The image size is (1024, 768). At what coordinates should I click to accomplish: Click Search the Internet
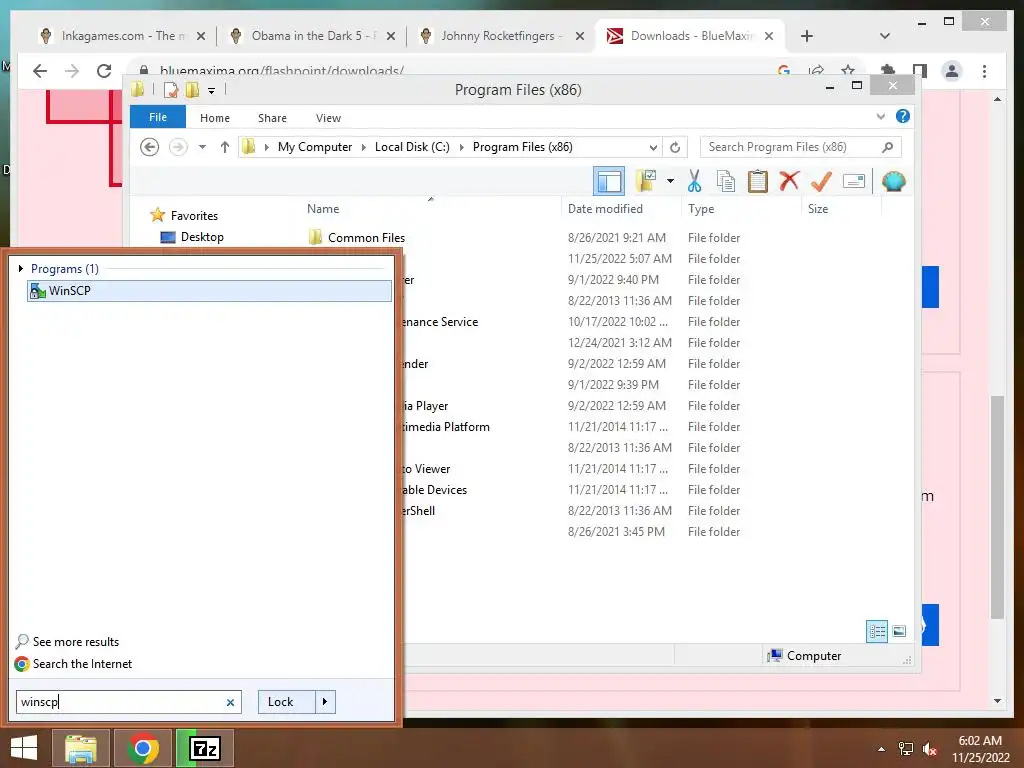click(x=82, y=664)
